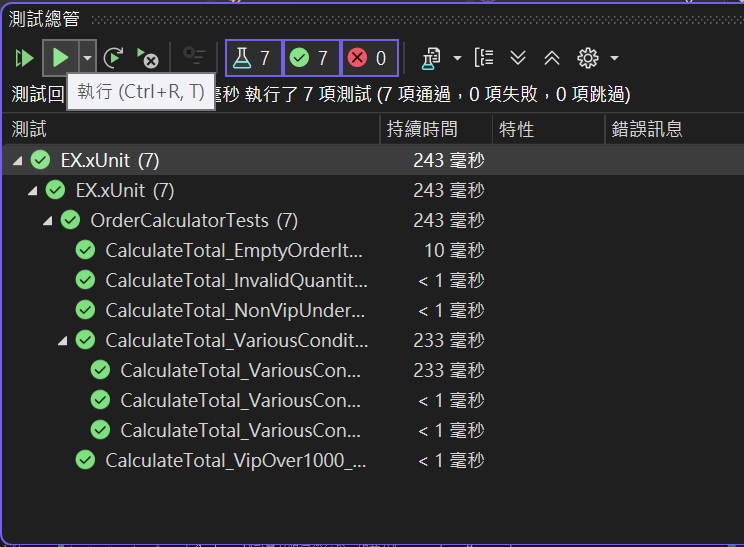
Task: Collapse the top-level EX.xUnit (7) node
Action: 18,161
